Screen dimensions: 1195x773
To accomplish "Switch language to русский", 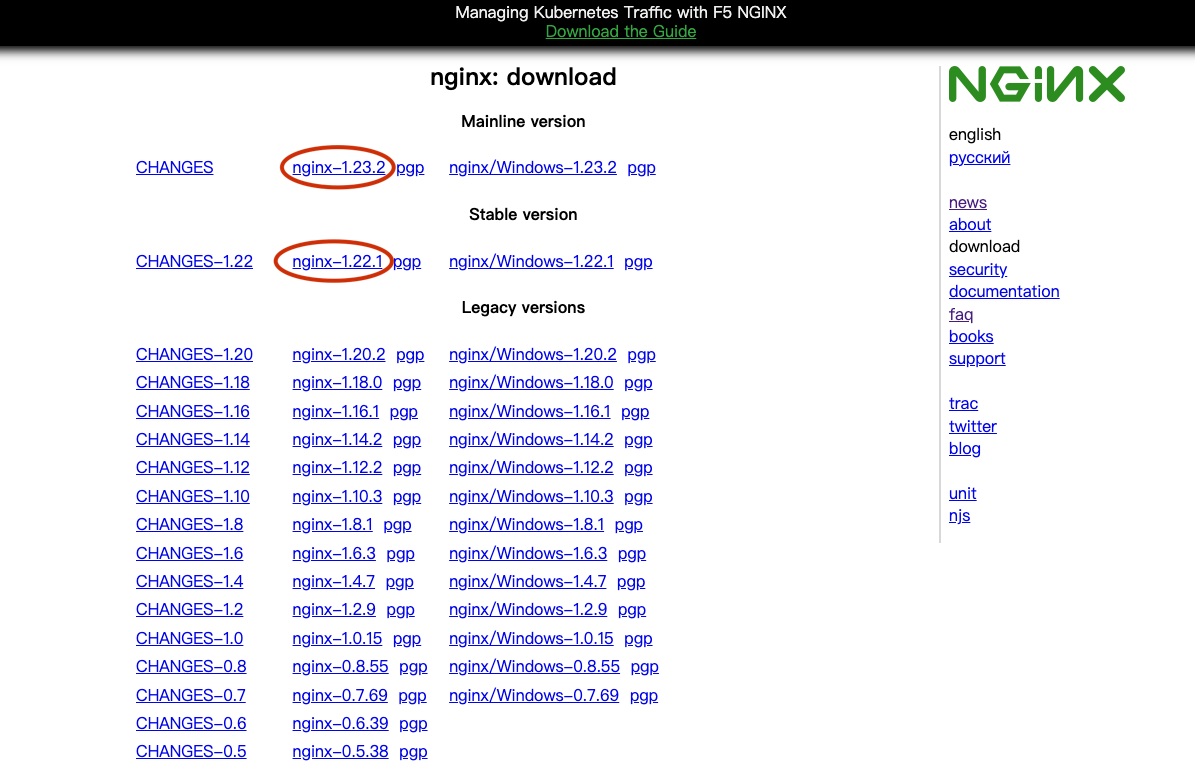I will pos(979,158).
